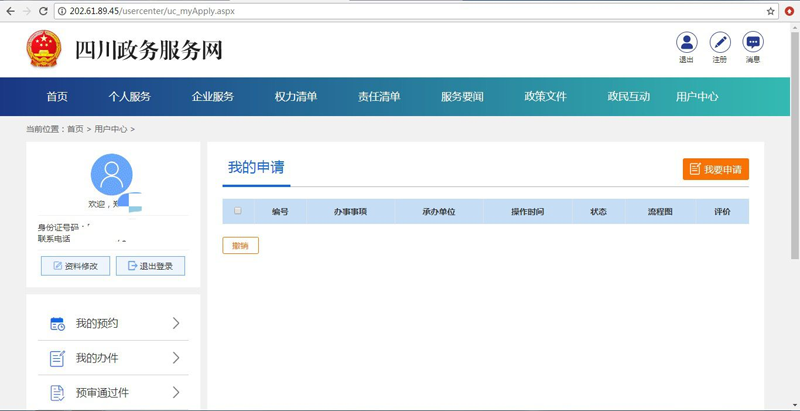Image resolution: width=800 pixels, height=411 pixels.
Task: Click the 预审通过件 file icon
Action: coord(57,393)
